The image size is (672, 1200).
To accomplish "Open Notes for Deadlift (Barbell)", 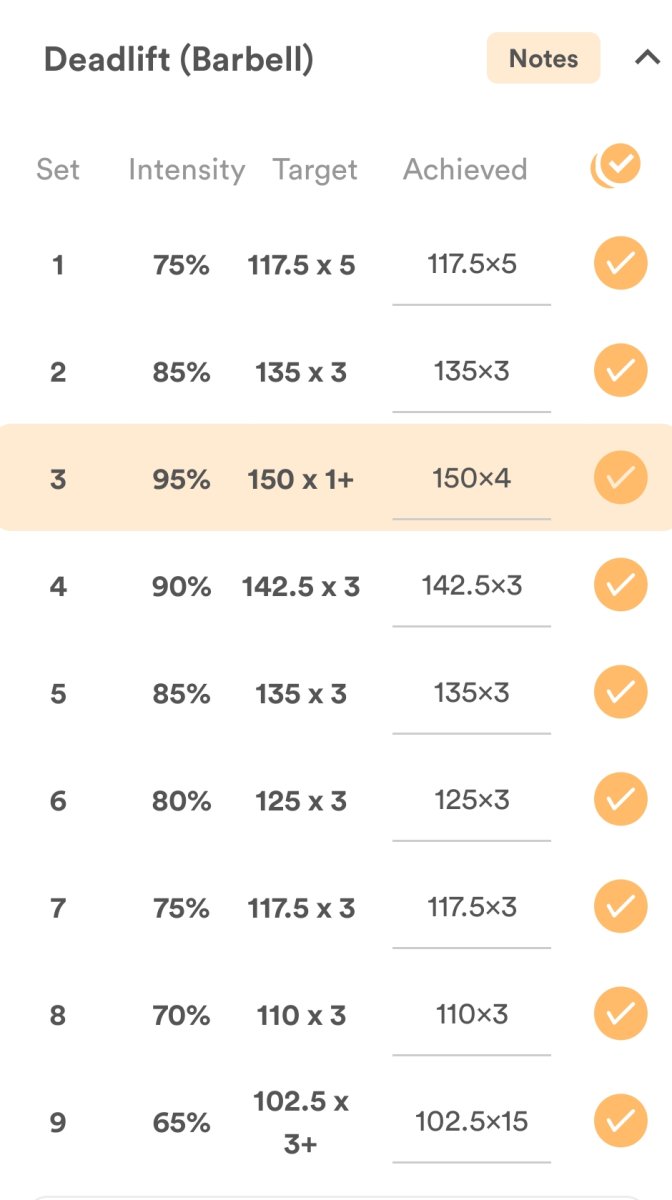I will coord(543,59).
